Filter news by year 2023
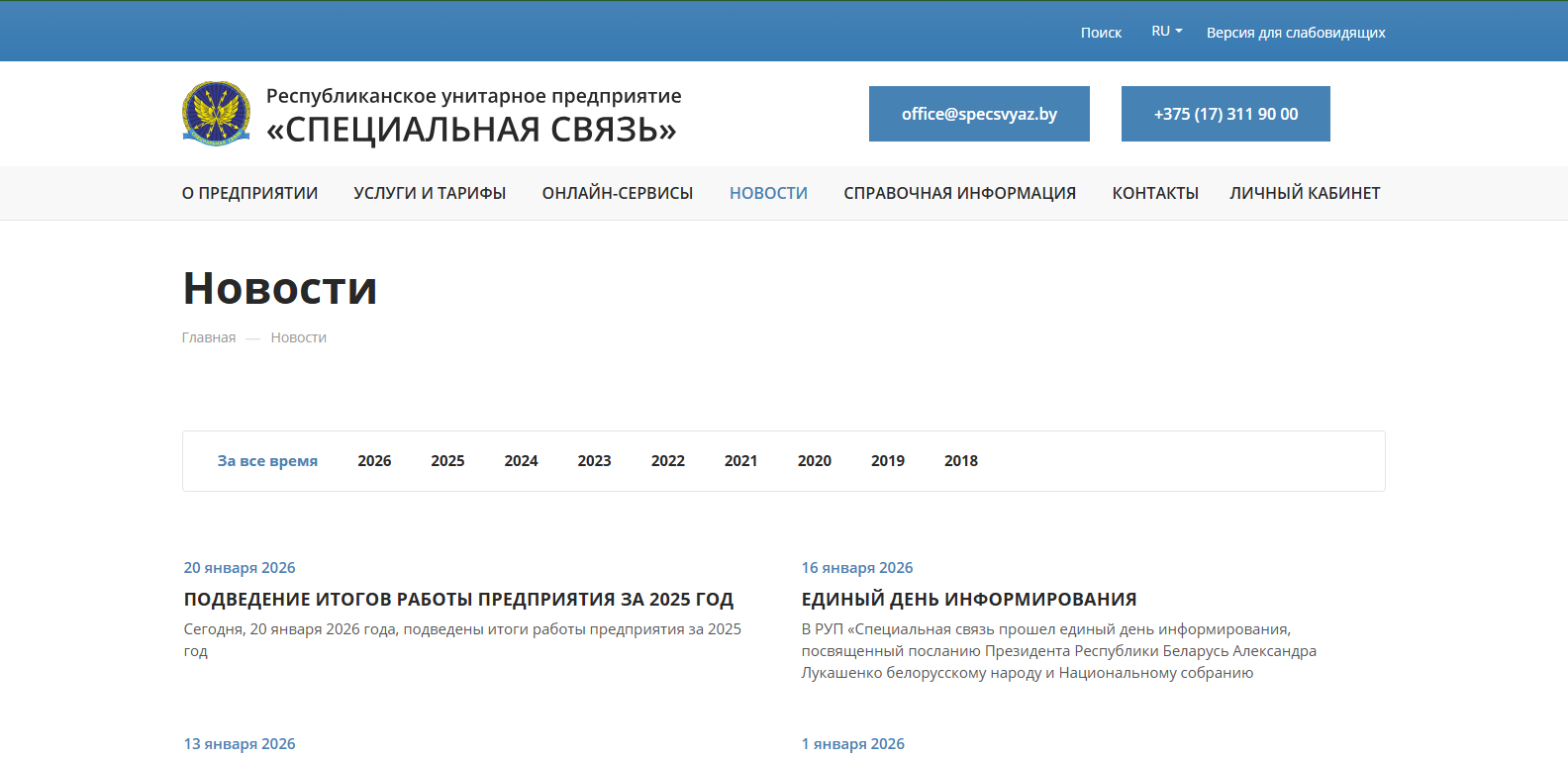The image size is (1568, 759). [x=594, y=461]
